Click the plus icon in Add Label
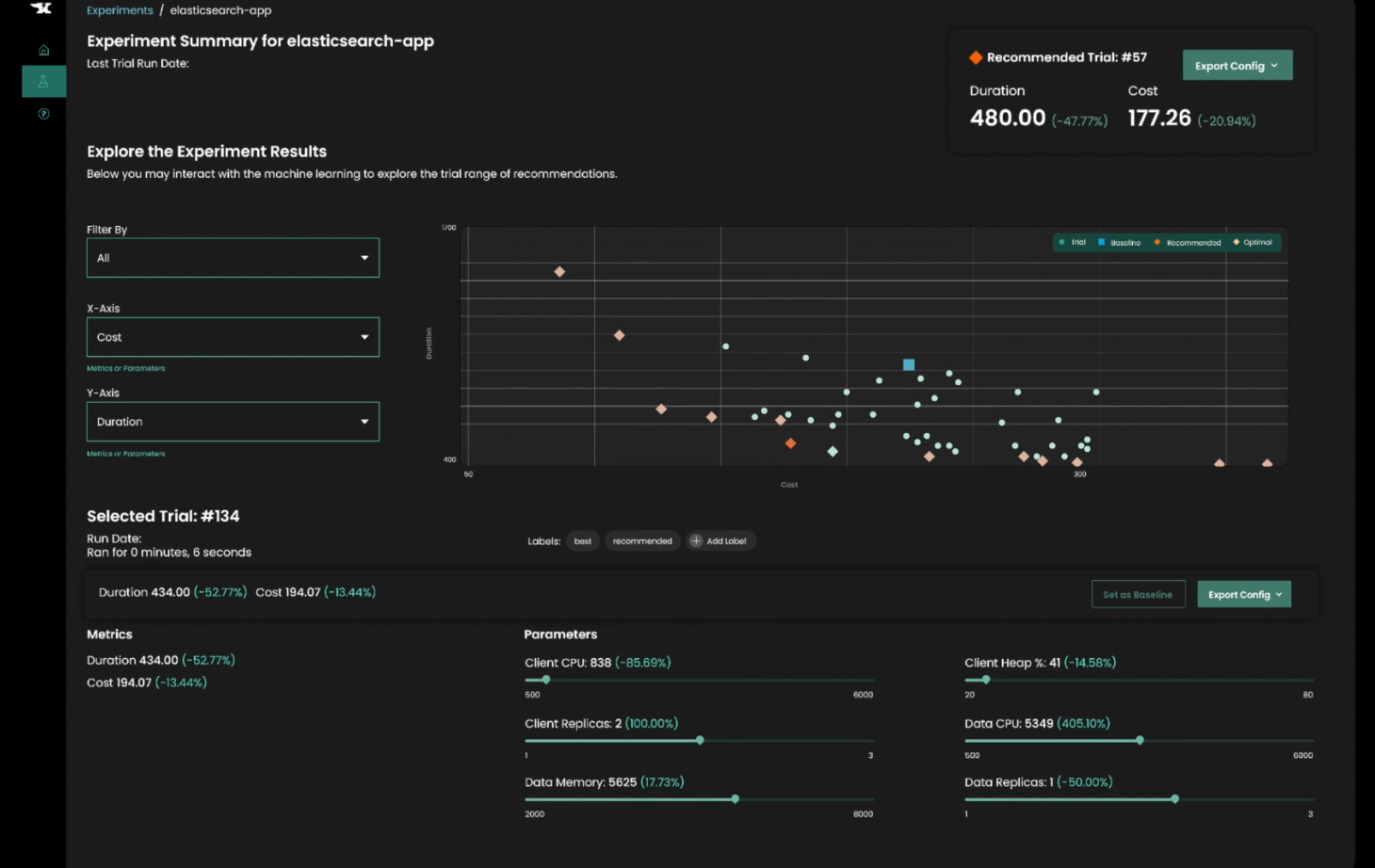This screenshot has width=1375, height=868. tap(696, 541)
